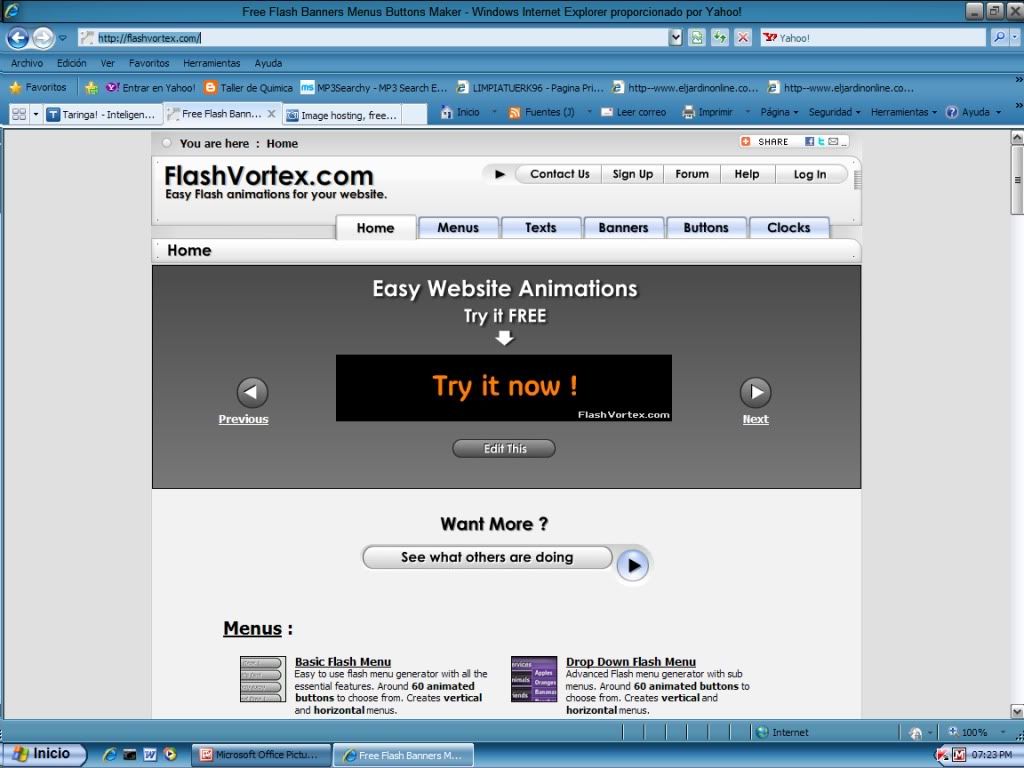
Task: Switch to the 'Taringa! - Inteligen...' tab
Action: tap(102, 114)
